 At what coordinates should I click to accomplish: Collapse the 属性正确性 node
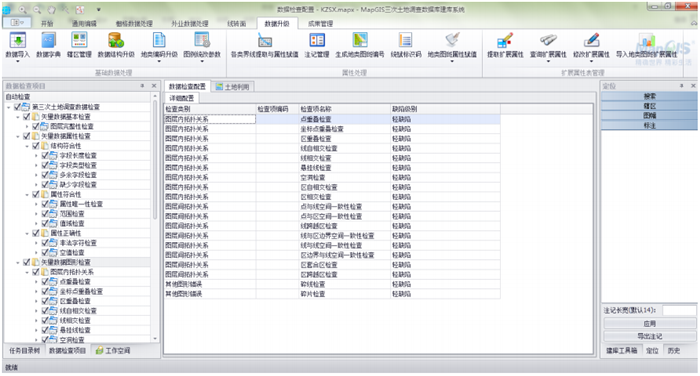[27, 234]
